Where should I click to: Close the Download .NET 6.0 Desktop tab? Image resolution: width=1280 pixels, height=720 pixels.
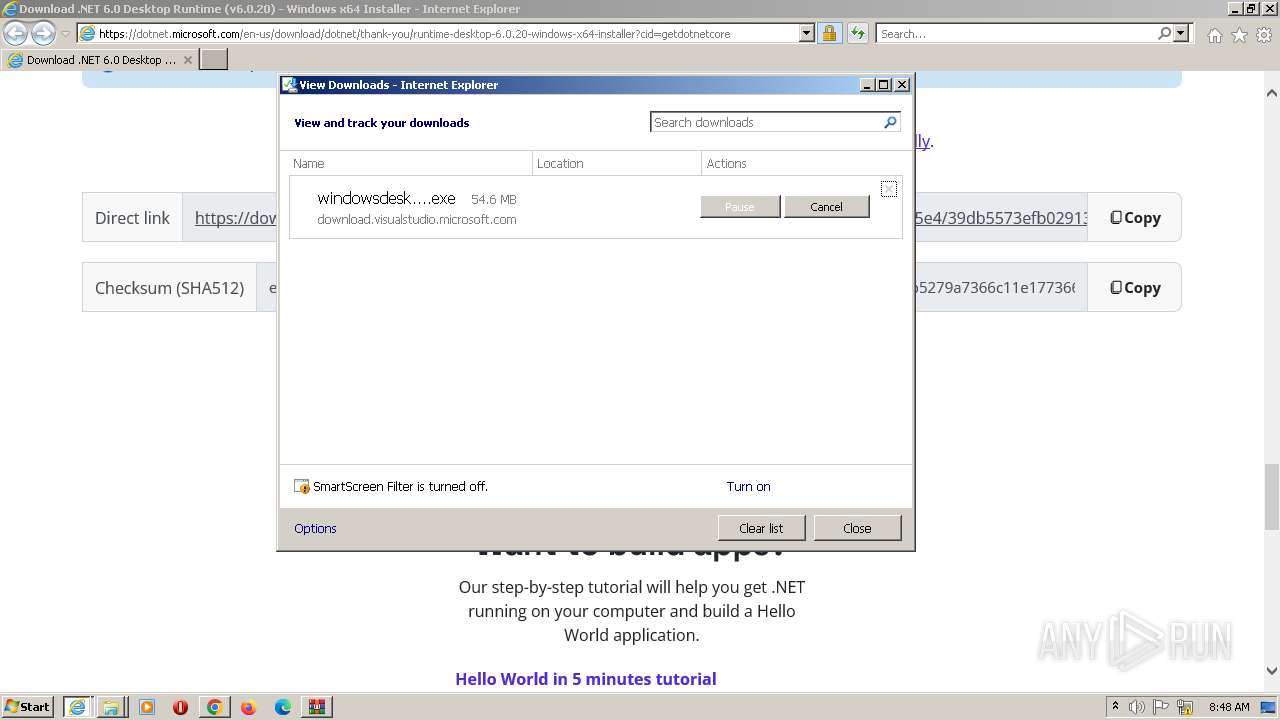(188, 60)
